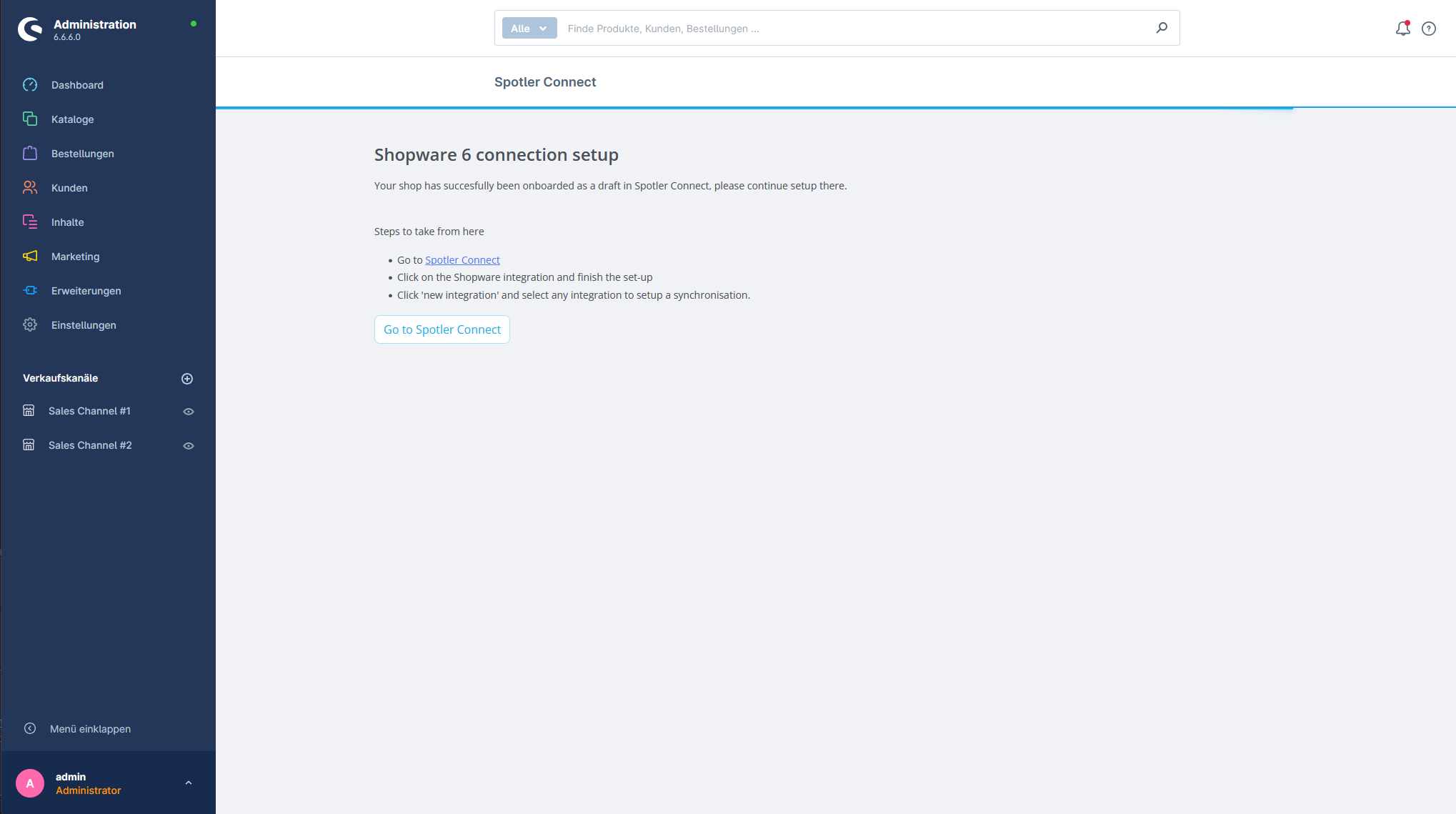Viewport: 1456px width, 814px height.
Task: Click the Erweiterungen plug icon
Action: (30, 291)
